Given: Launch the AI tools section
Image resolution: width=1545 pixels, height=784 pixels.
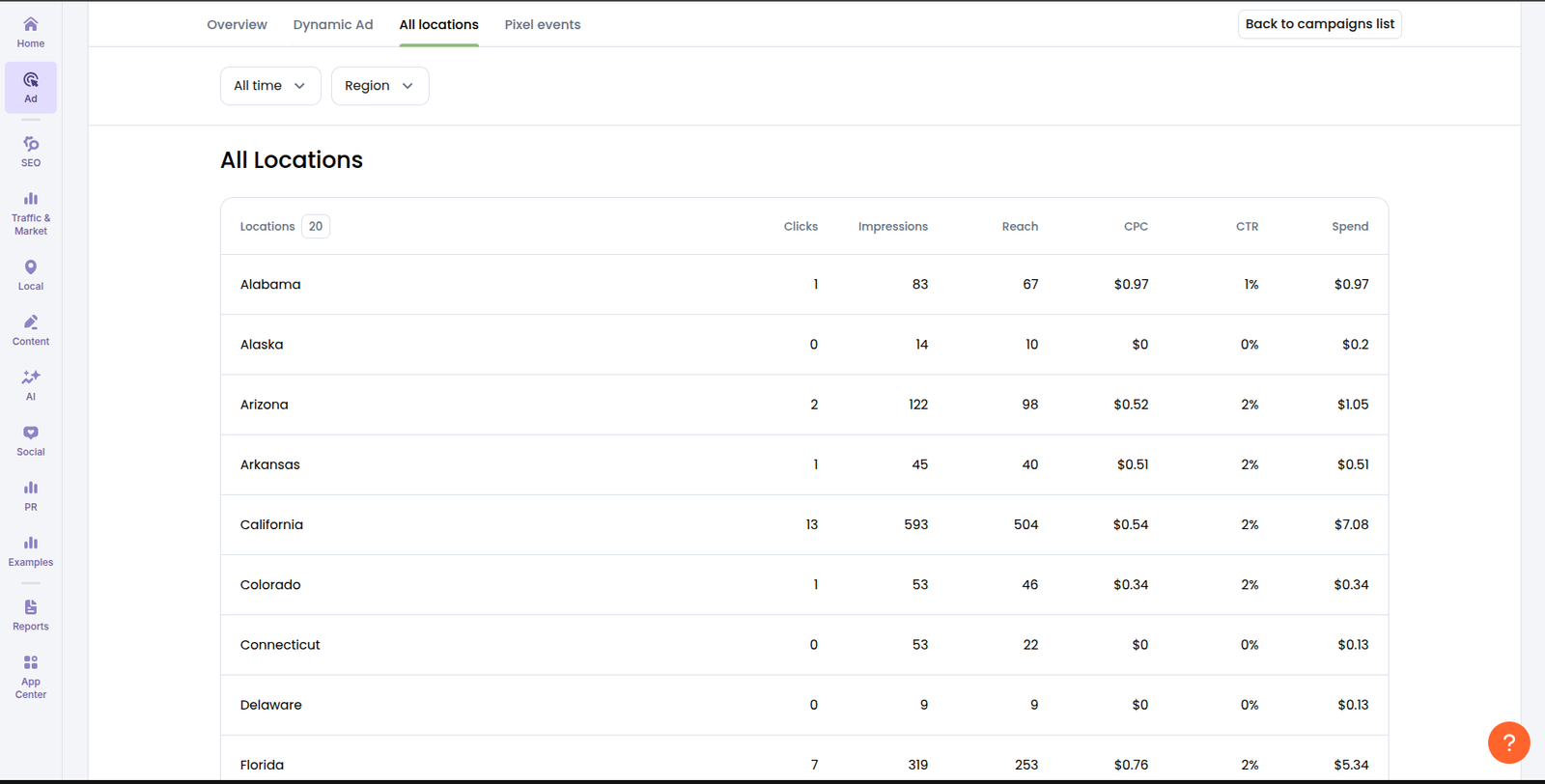Looking at the screenshot, I should click(31, 384).
